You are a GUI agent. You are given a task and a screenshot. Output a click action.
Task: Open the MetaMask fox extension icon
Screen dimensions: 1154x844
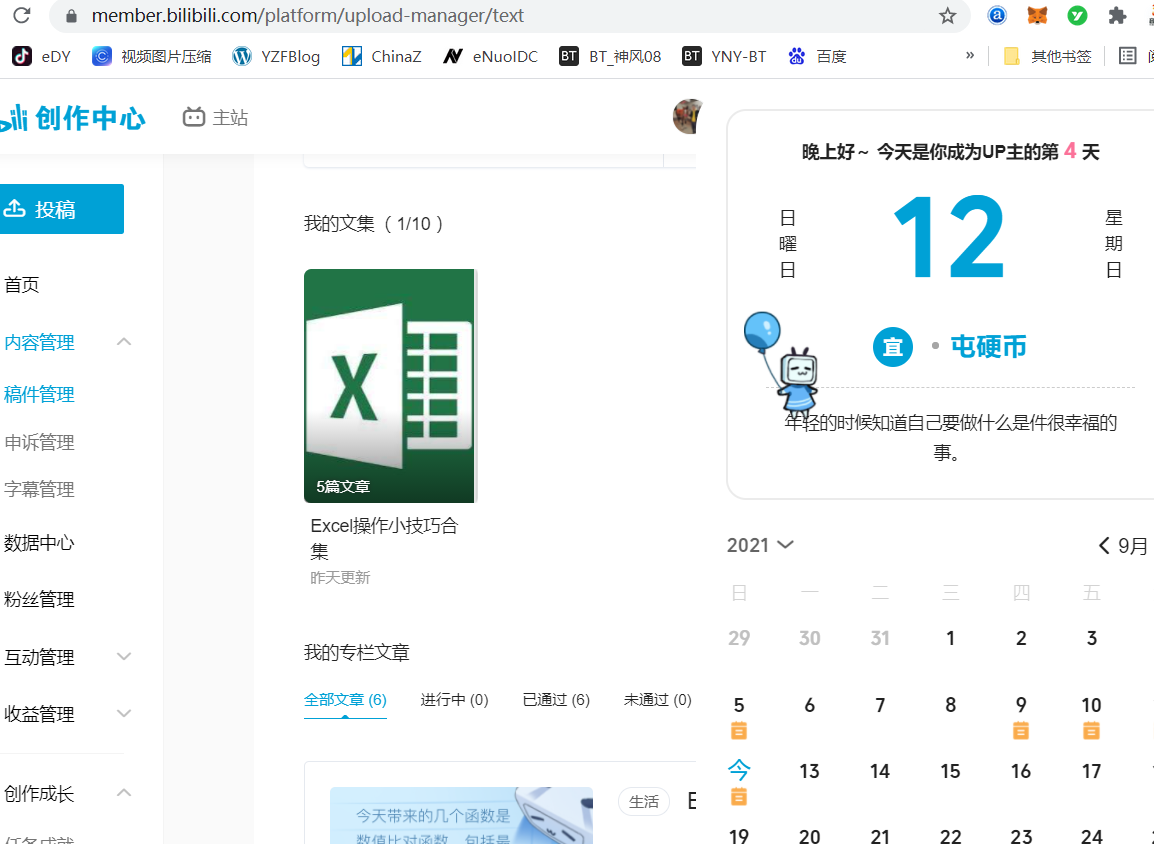coord(1037,16)
